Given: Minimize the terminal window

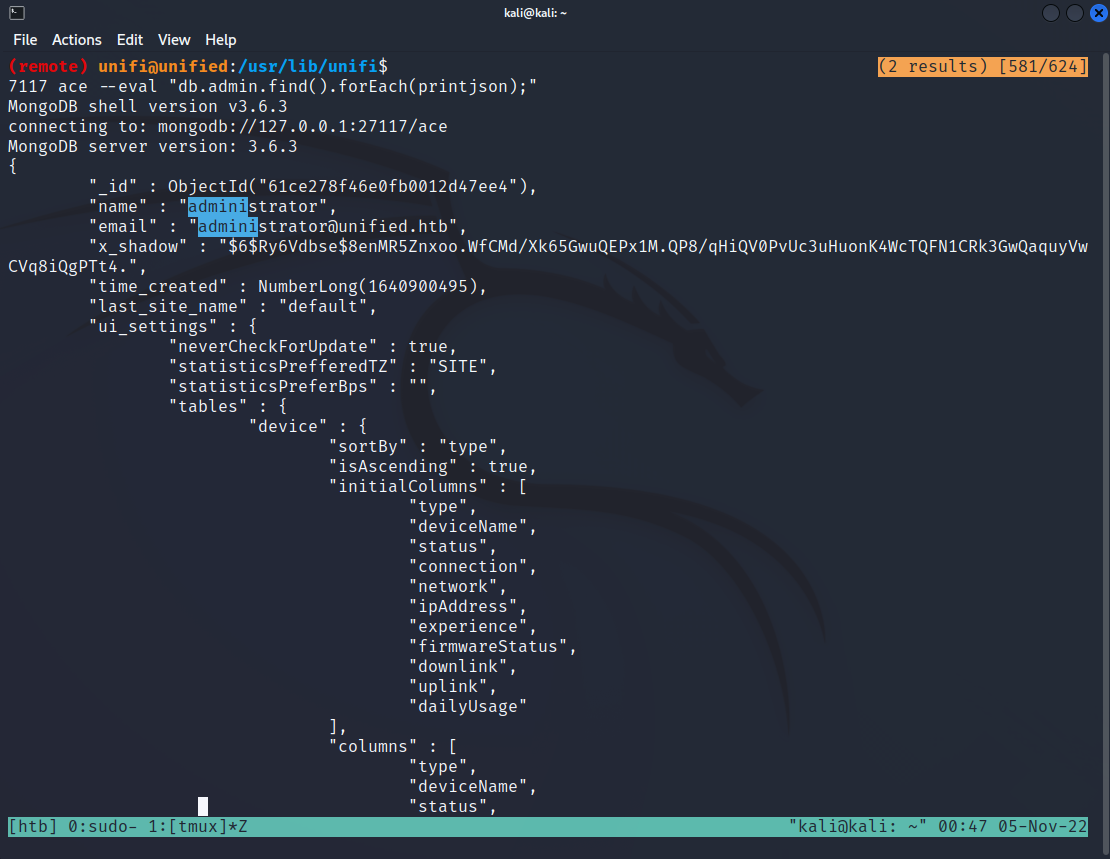Looking at the screenshot, I should point(1051,13).
